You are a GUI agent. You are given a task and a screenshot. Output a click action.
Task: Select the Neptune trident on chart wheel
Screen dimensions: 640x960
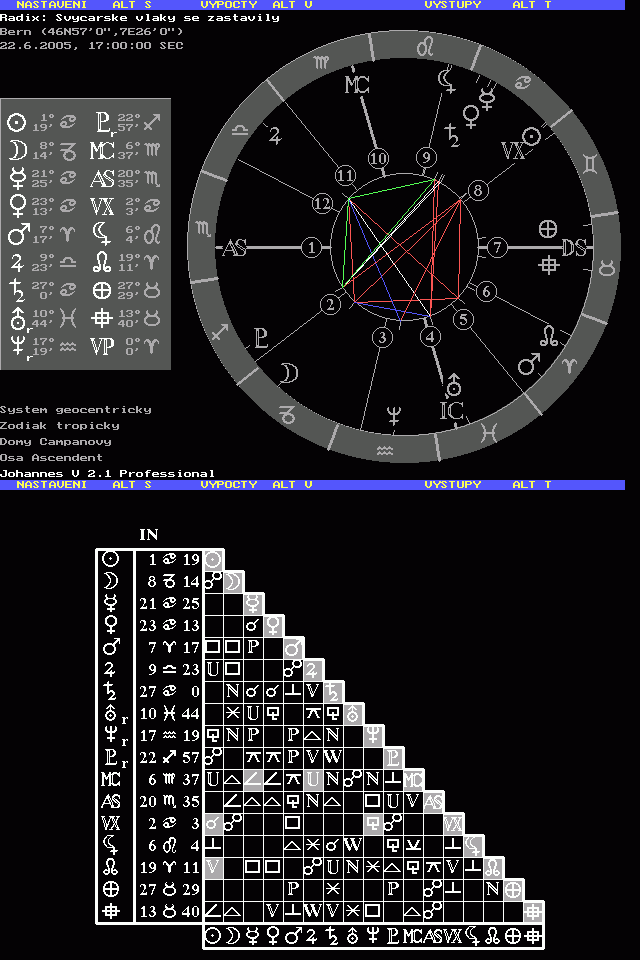[x=394, y=414]
